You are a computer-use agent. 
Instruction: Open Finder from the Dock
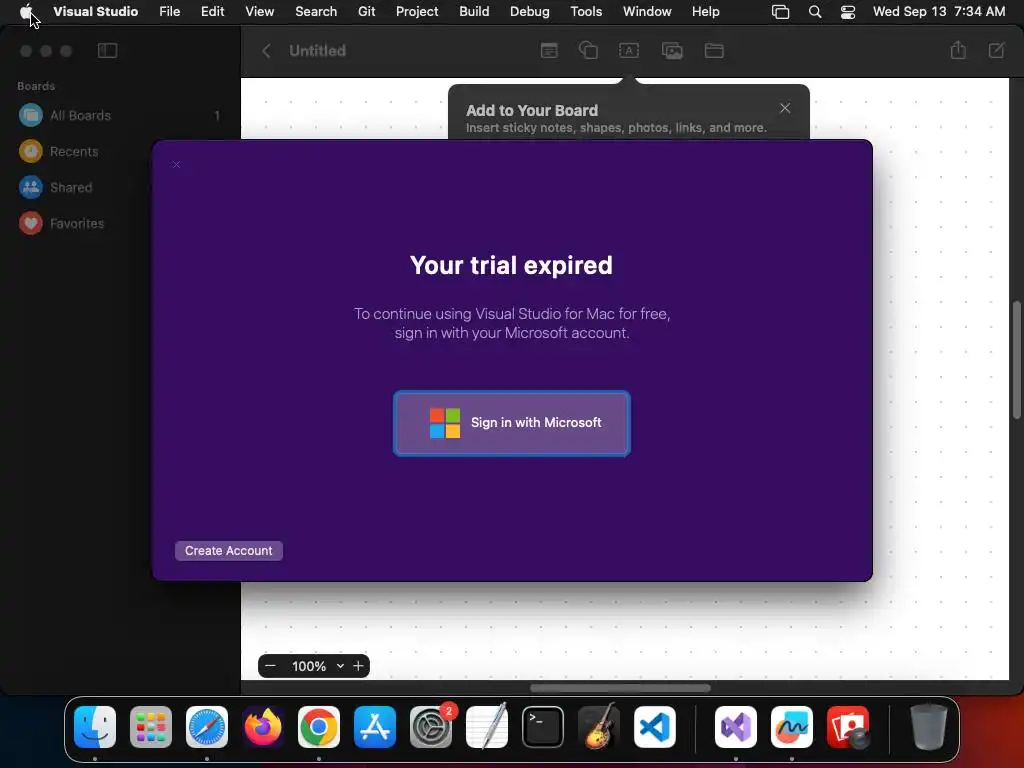point(95,727)
